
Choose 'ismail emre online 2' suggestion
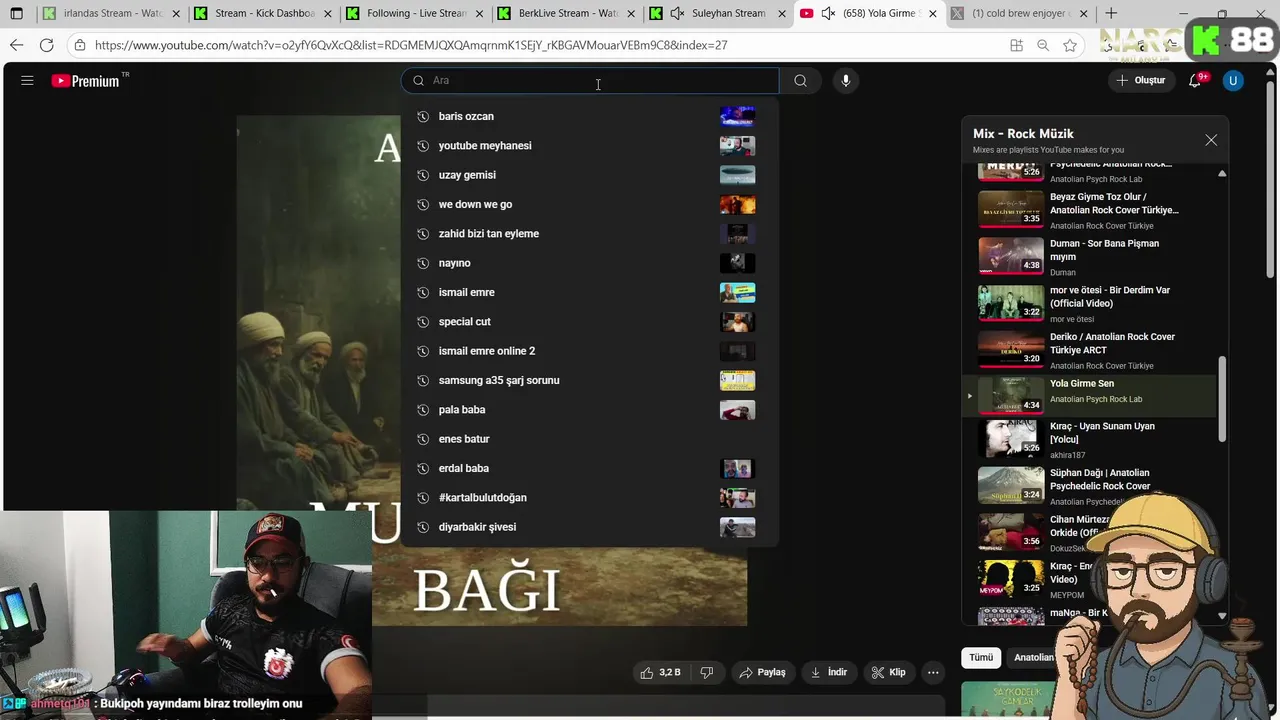(590, 351)
